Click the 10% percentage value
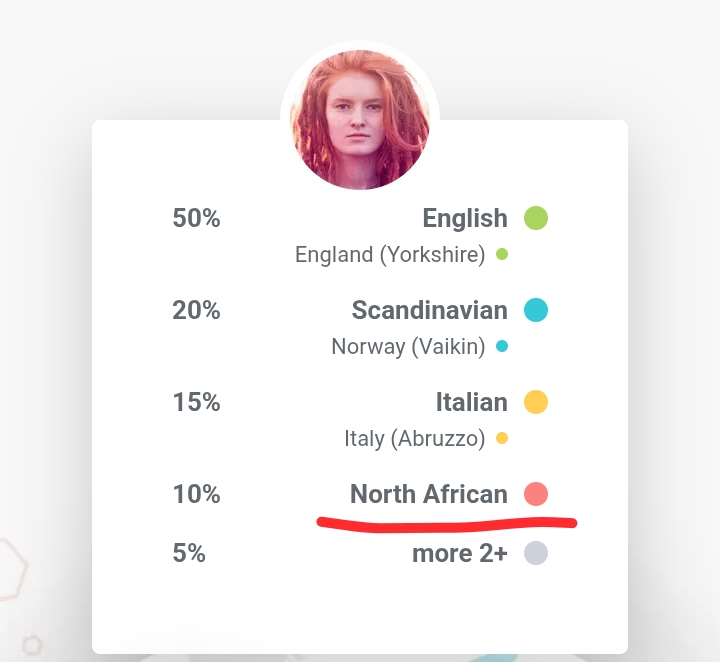The image size is (720, 662). pos(197,494)
